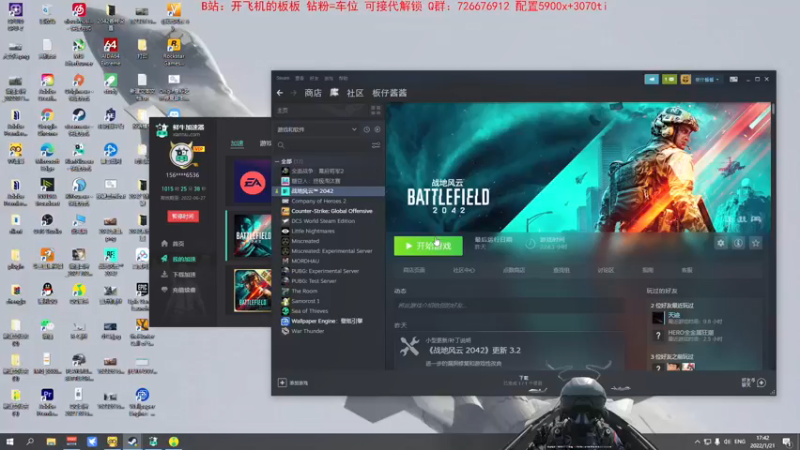Switch to the 库 library tab
The height and width of the screenshot is (450, 800).
(x=334, y=92)
